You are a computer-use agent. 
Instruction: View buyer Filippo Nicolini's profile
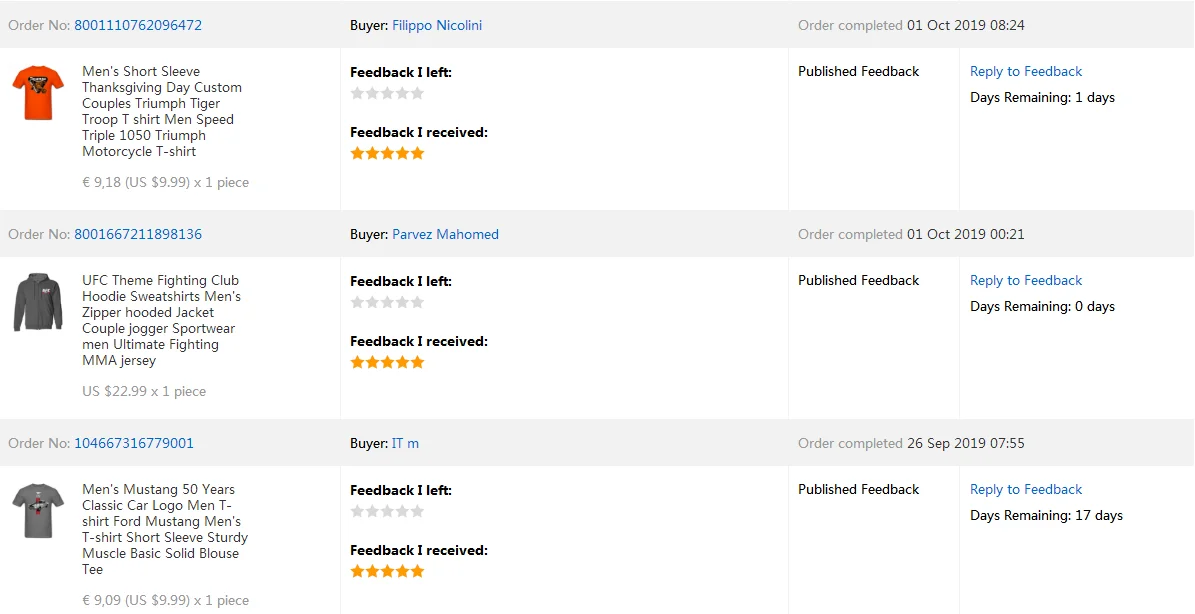click(x=437, y=25)
